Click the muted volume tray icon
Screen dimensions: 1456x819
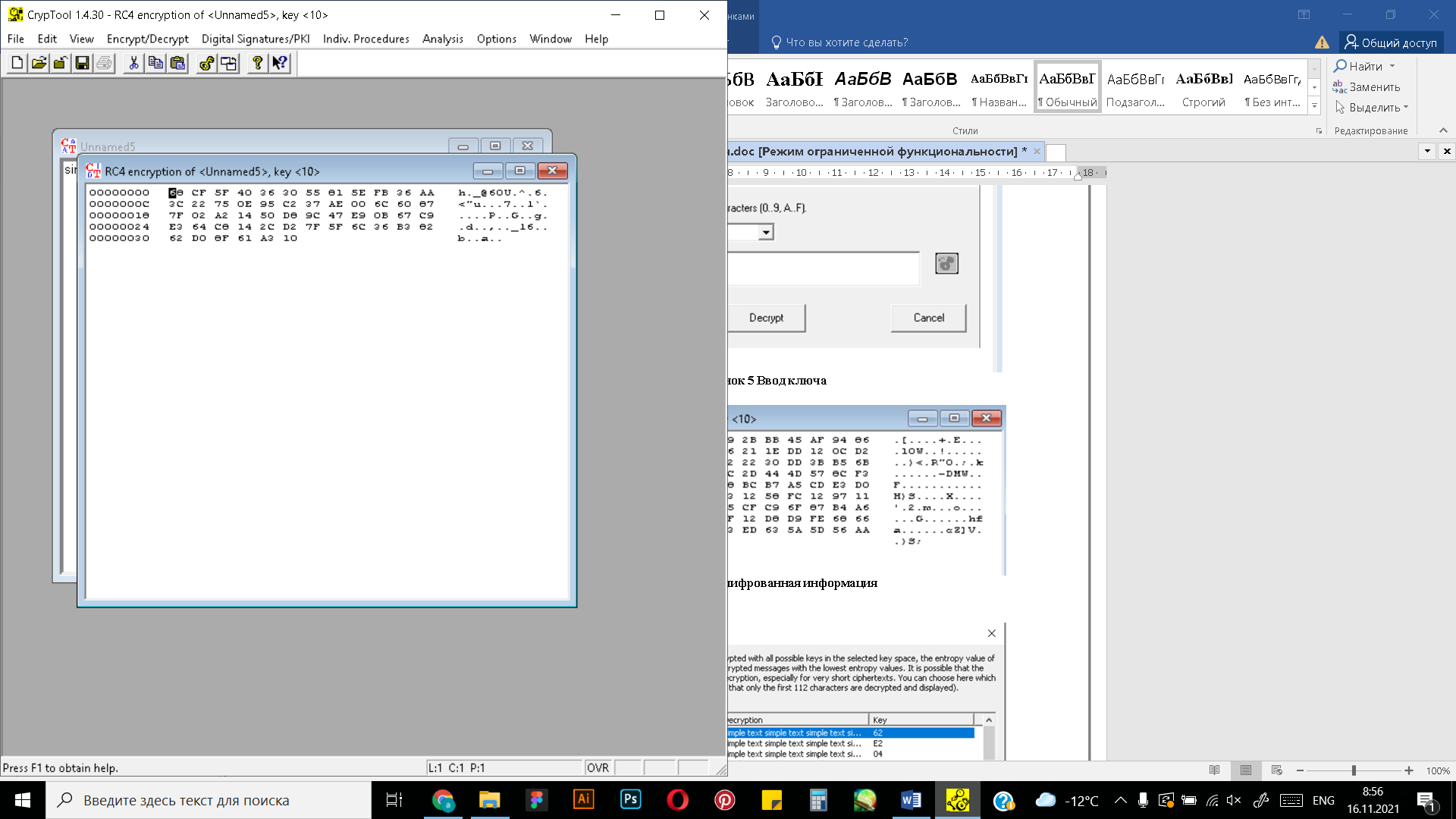(1234, 800)
